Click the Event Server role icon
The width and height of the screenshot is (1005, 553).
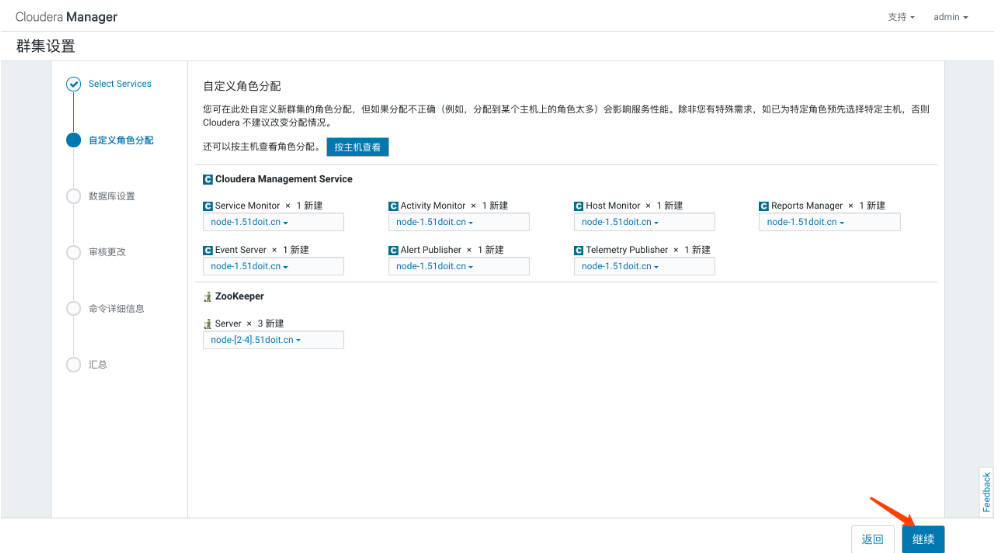[x=208, y=251]
